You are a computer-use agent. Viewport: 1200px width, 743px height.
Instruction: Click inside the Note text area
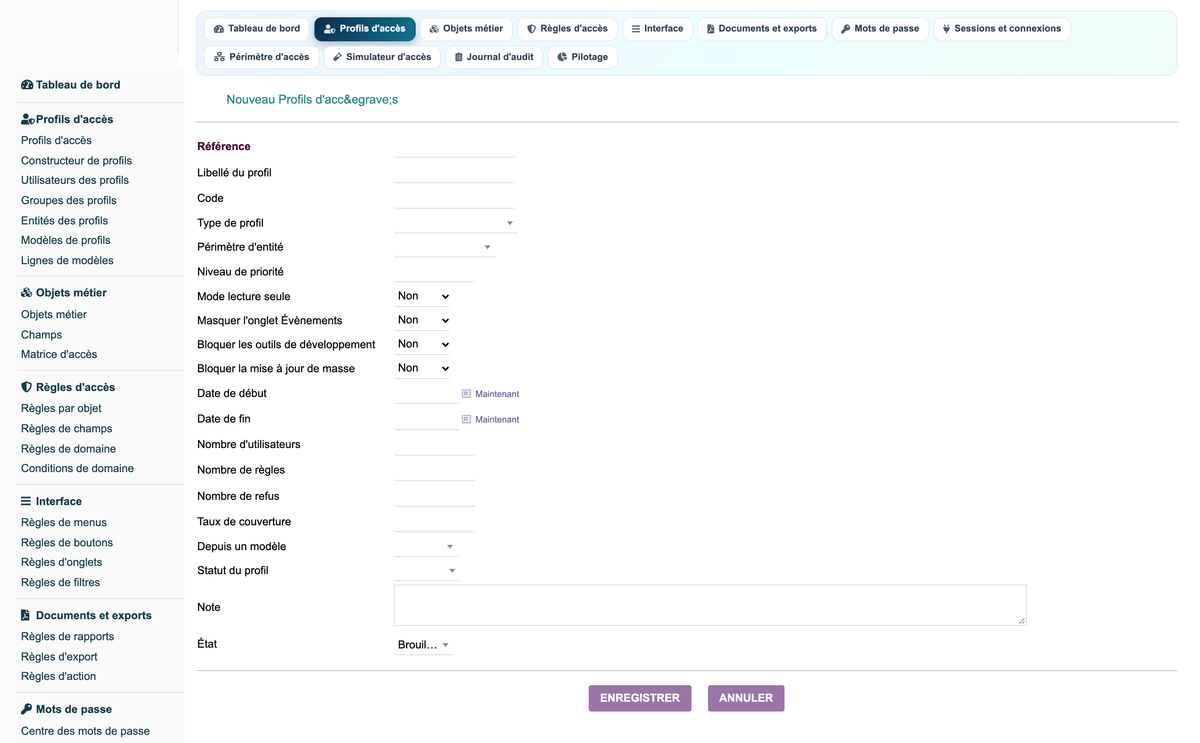coord(710,606)
